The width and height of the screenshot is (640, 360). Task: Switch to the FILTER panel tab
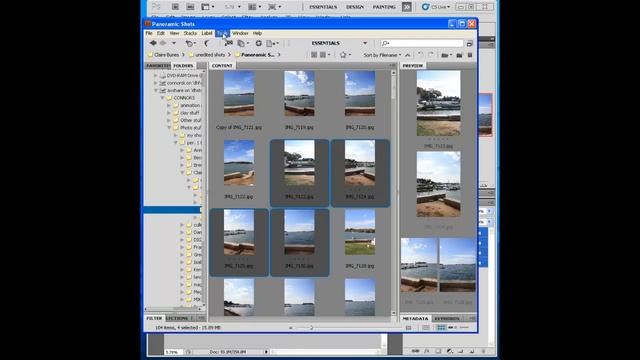[x=154, y=318]
